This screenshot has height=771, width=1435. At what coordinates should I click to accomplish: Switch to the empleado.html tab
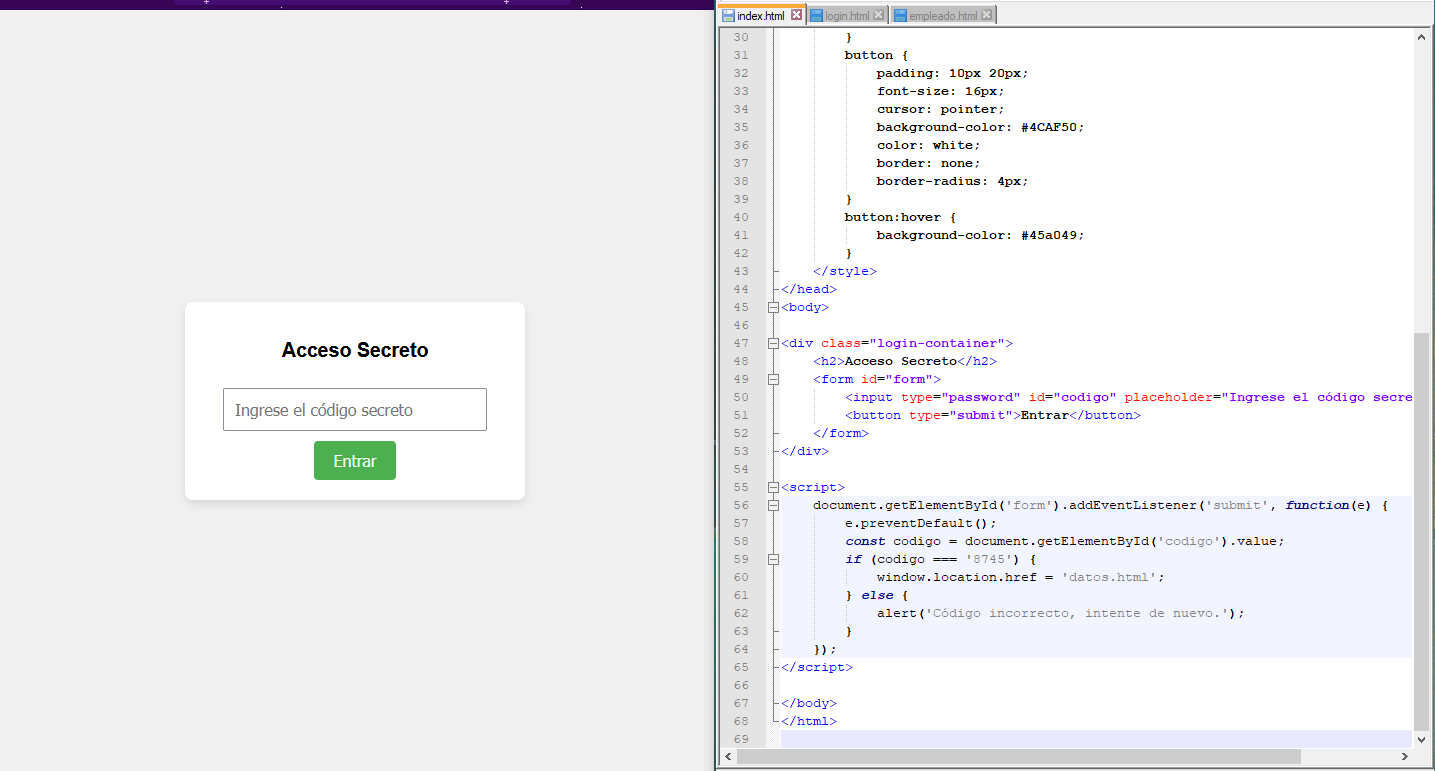pyautogui.click(x=942, y=16)
